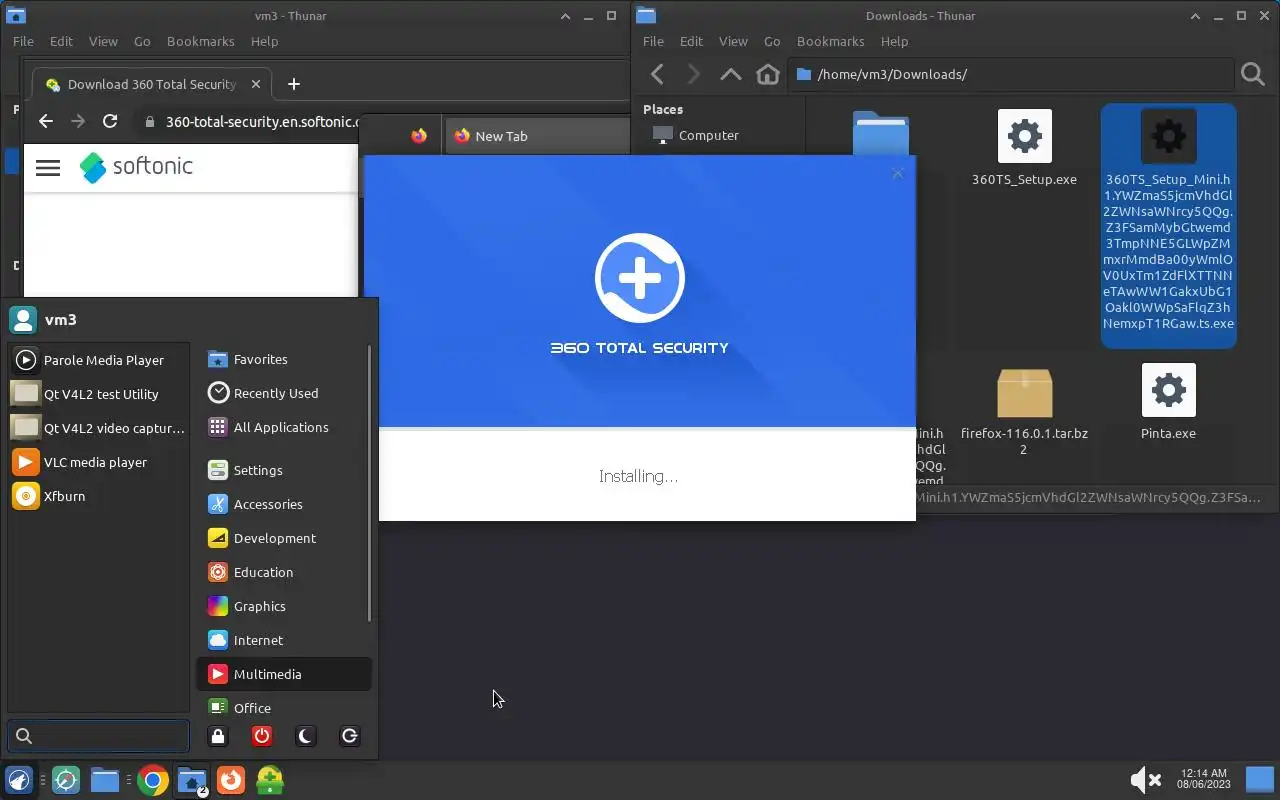Open the Education category
Image resolution: width=1280 pixels, height=800 pixels.
coord(283,572)
